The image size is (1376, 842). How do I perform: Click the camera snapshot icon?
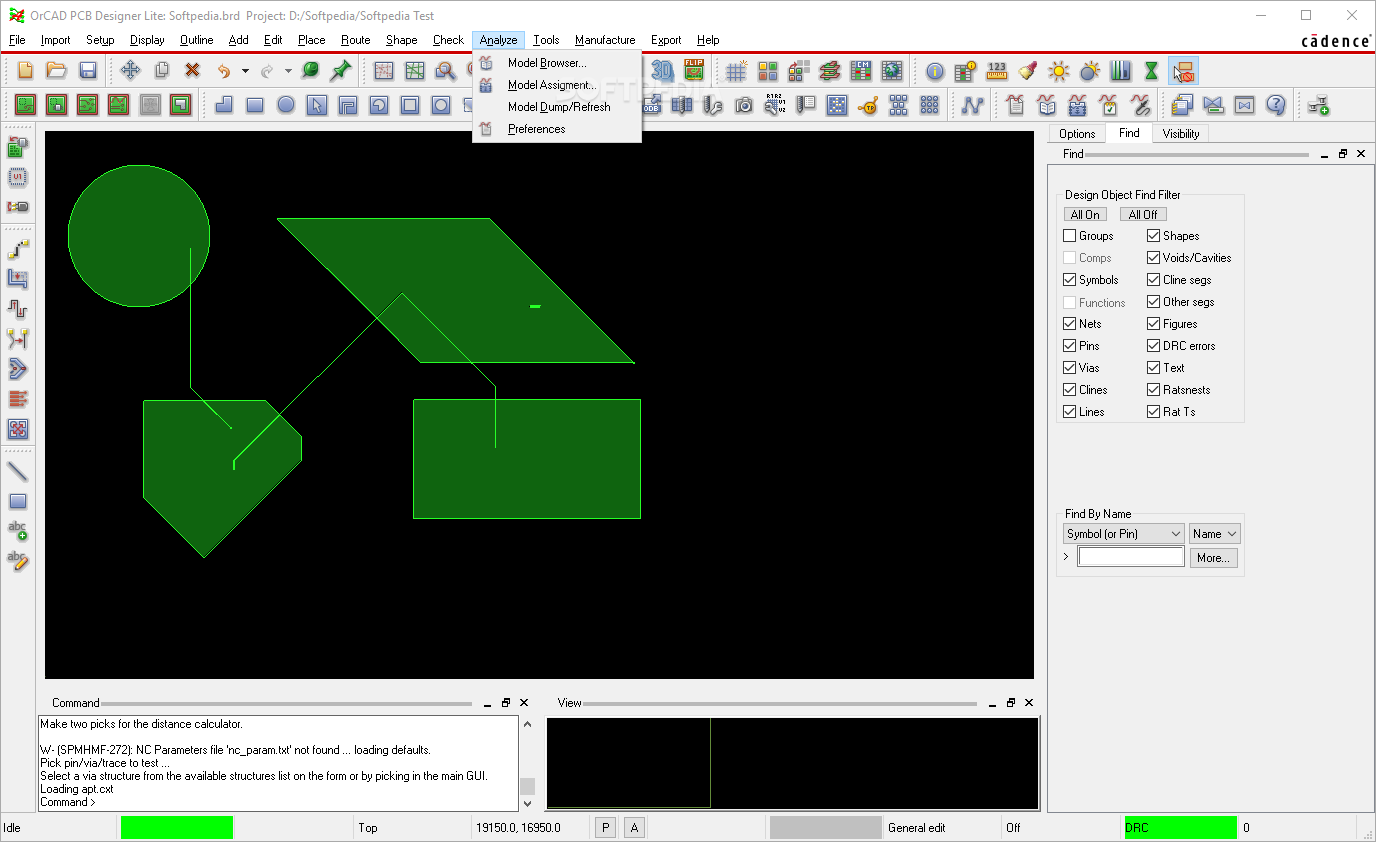(x=743, y=105)
